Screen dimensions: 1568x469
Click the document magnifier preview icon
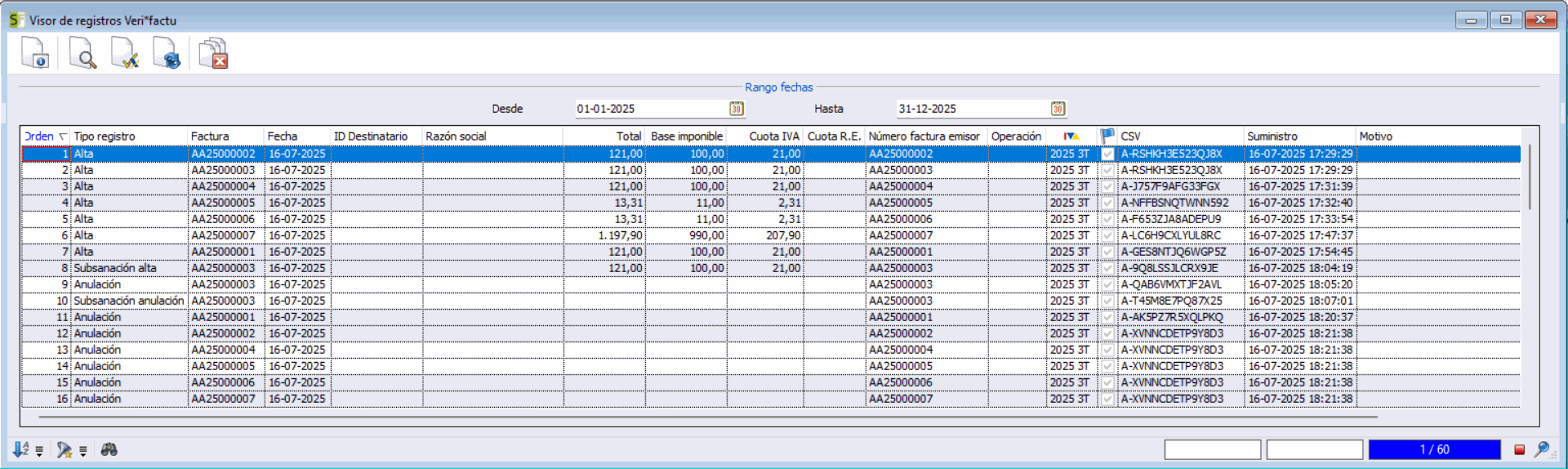[x=82, y=53]
